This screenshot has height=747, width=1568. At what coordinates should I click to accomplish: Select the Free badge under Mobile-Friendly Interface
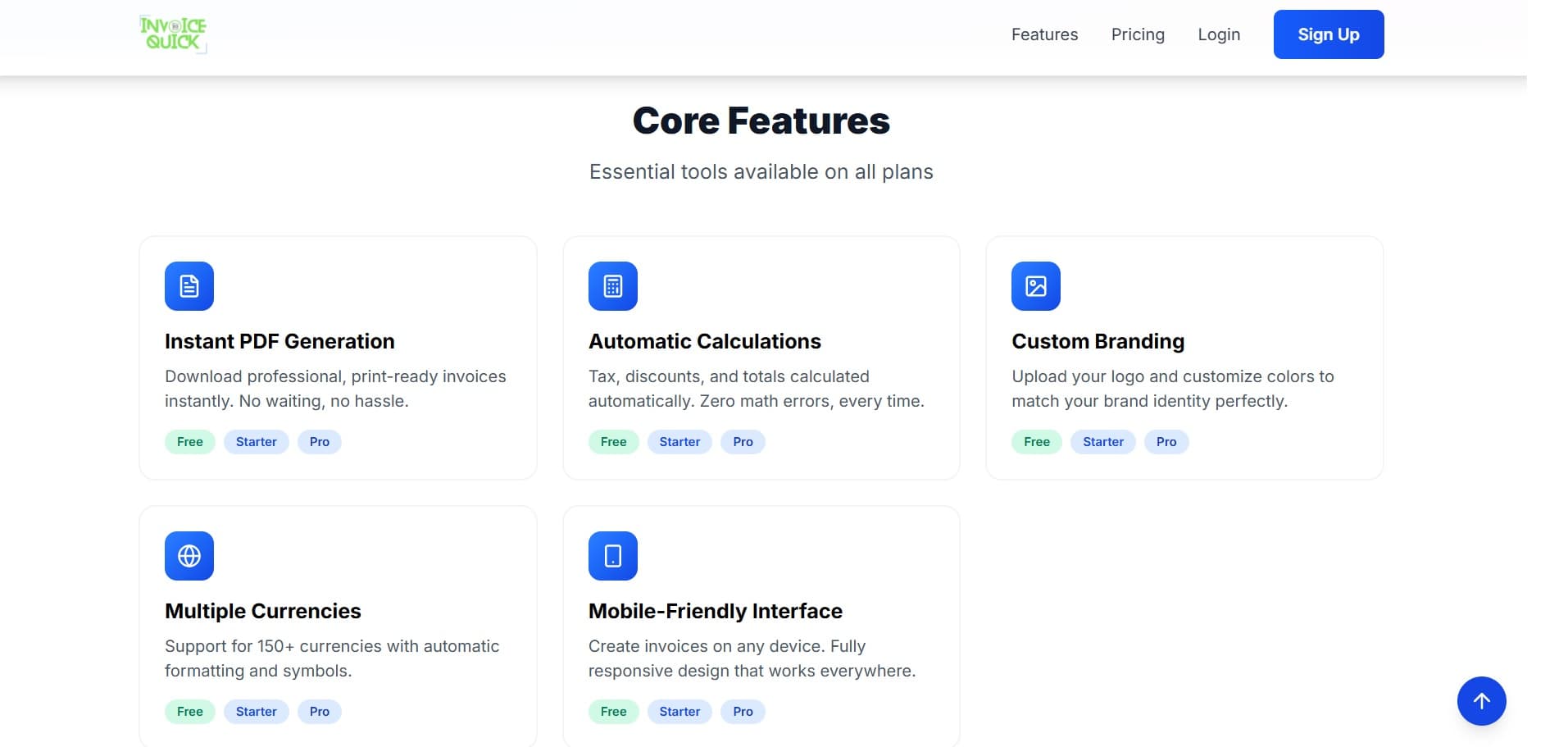[613, 711]
